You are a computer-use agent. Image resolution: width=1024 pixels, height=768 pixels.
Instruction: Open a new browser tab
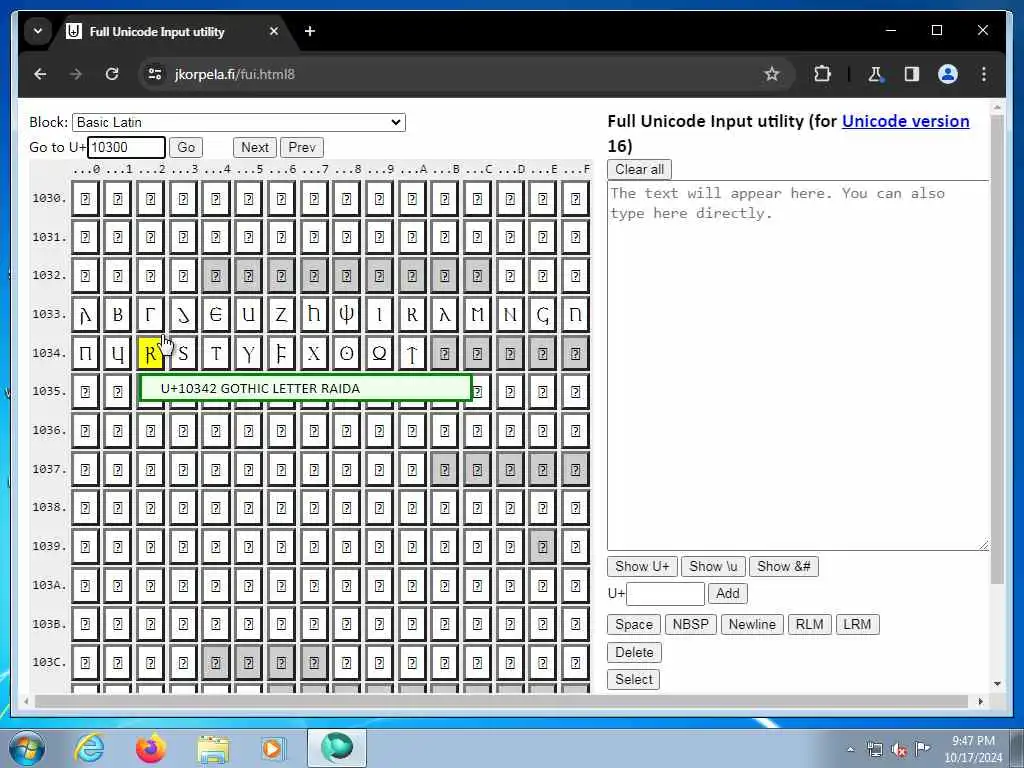(x=310, y=31)
